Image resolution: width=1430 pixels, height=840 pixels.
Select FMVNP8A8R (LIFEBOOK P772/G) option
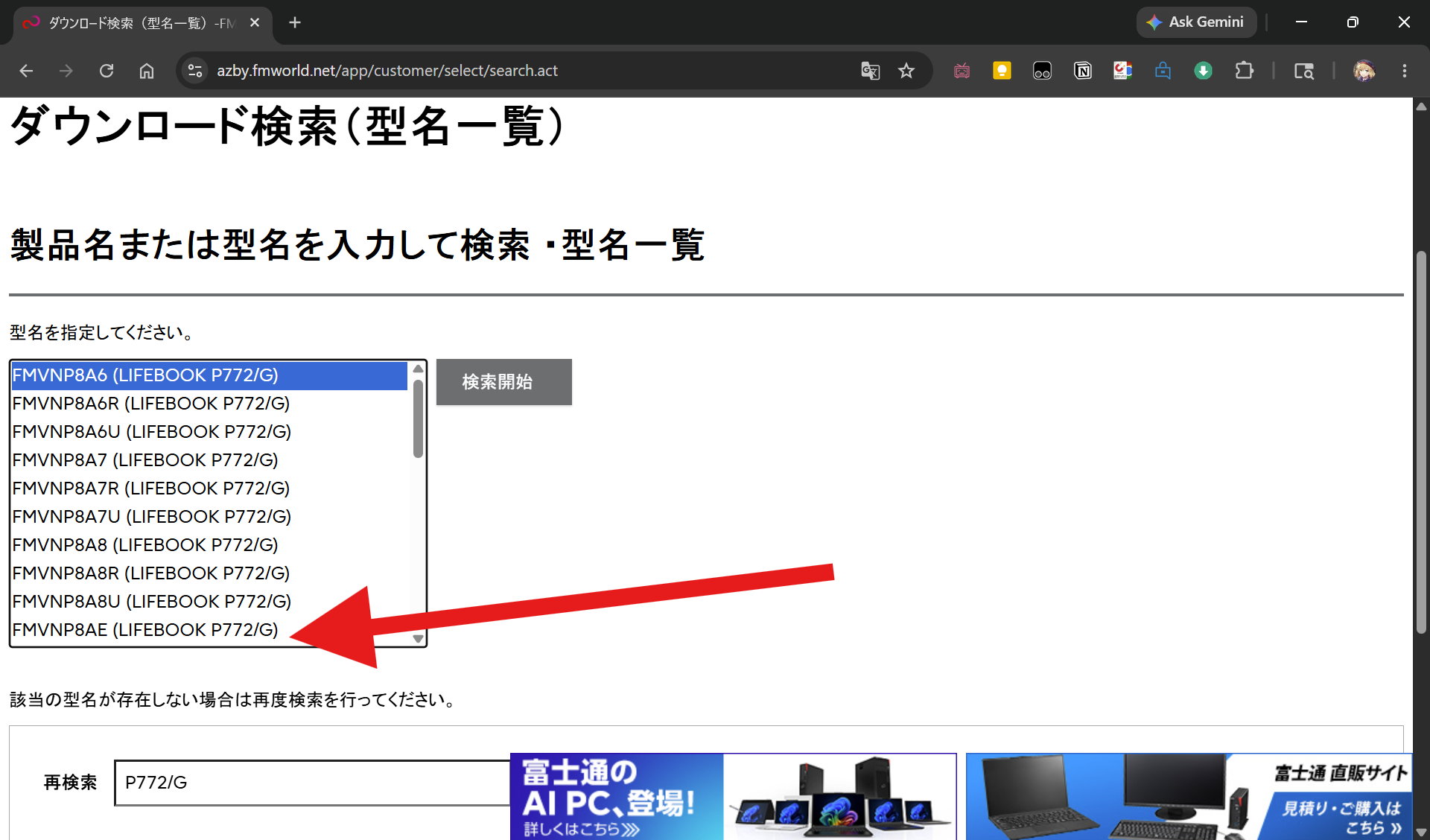tap(209, 573)
